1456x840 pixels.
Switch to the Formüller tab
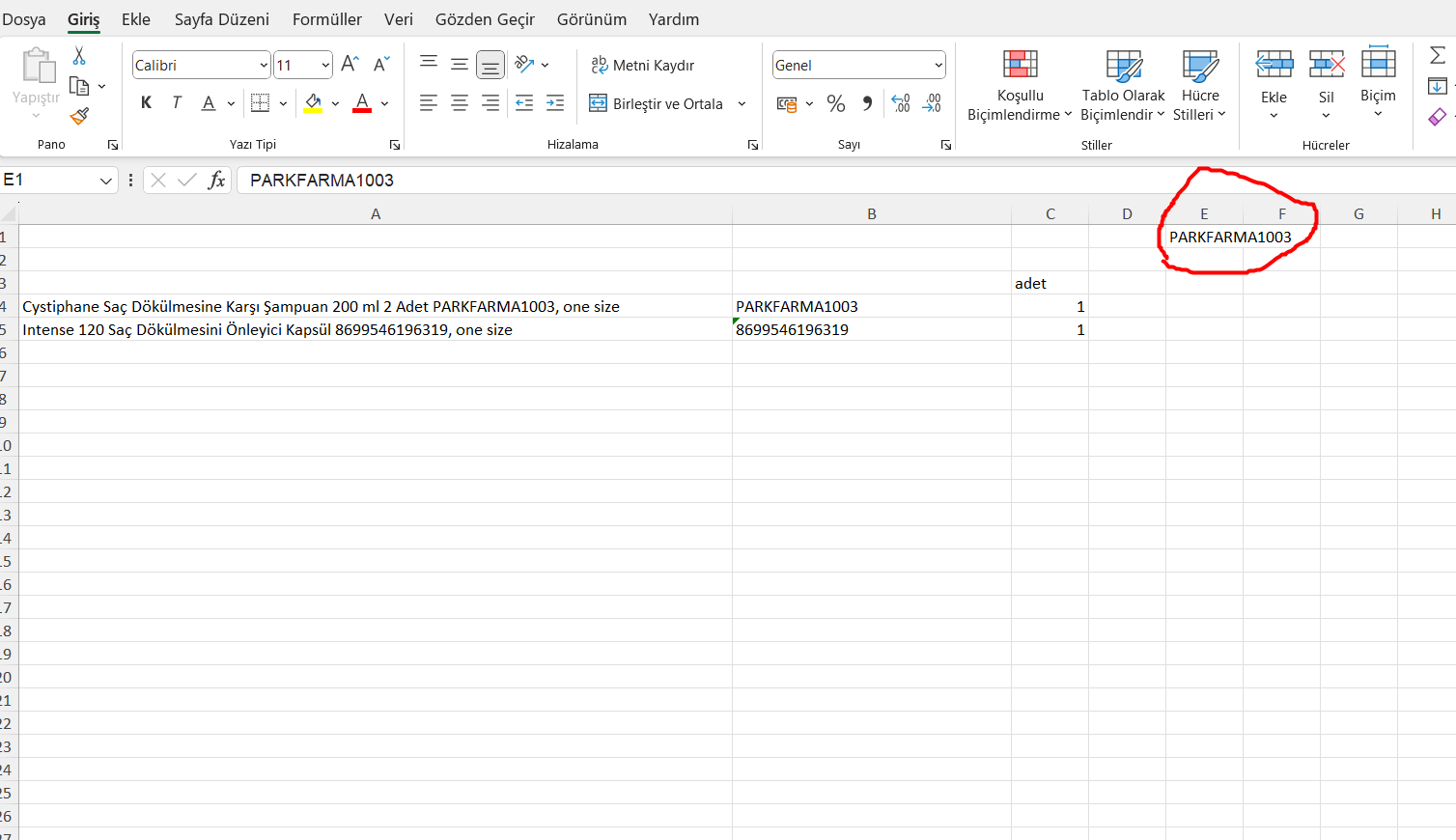click(327, 19)
